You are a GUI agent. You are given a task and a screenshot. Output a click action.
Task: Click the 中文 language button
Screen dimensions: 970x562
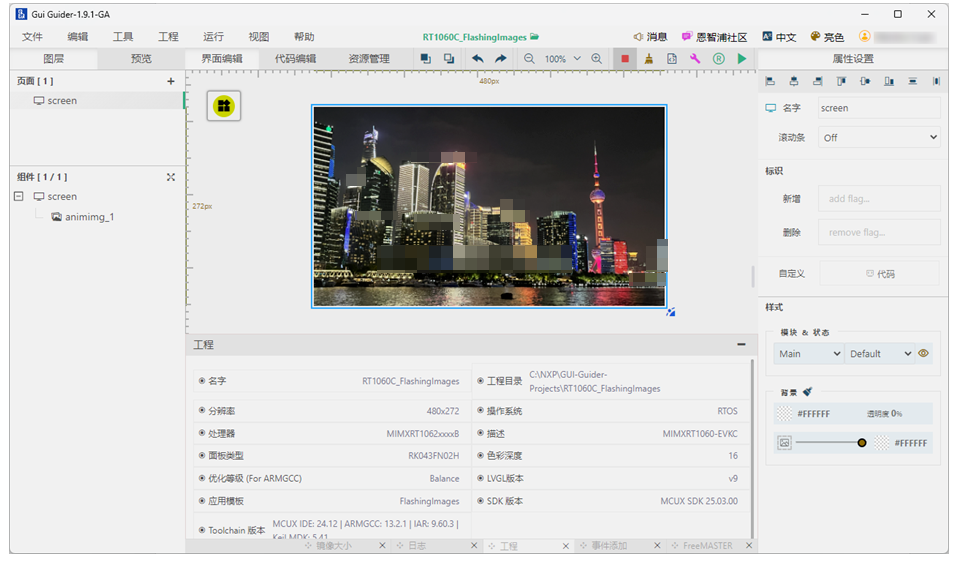click(779, 37)
